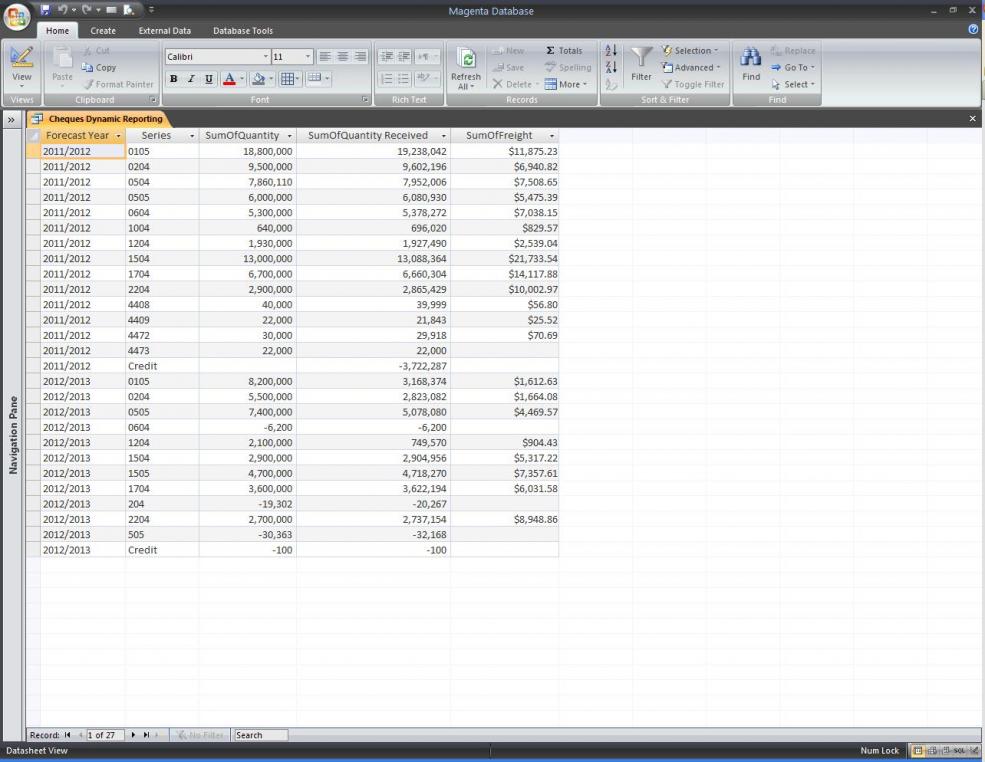The width and height of the screenshot is (985, 762).
Task: Click Series cell 1505
Action: (162, 474)
